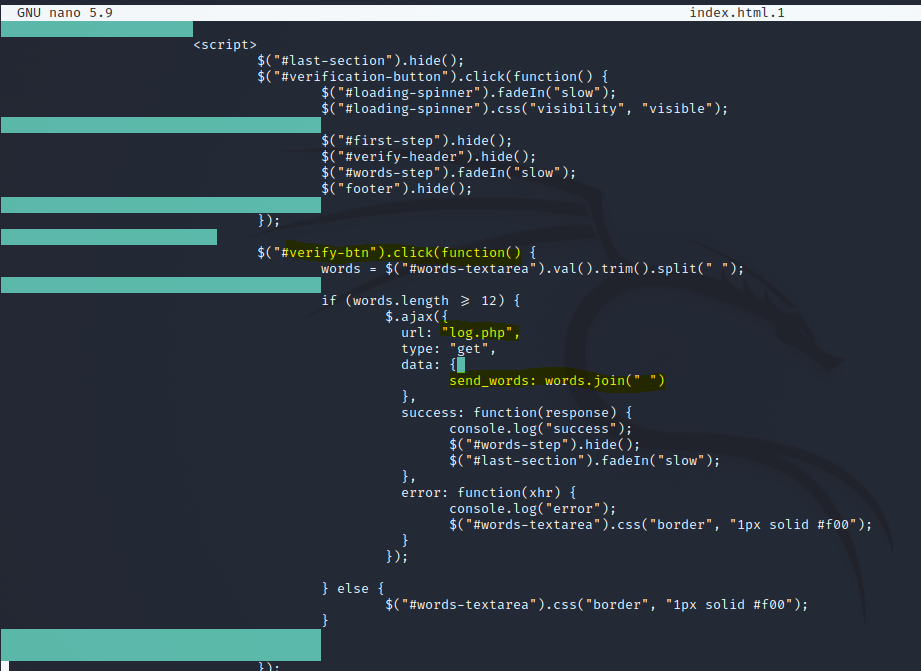The width and height of the screenshot is (921, 671).
Task: Click the highlighted send_words line
Action: 556,380
